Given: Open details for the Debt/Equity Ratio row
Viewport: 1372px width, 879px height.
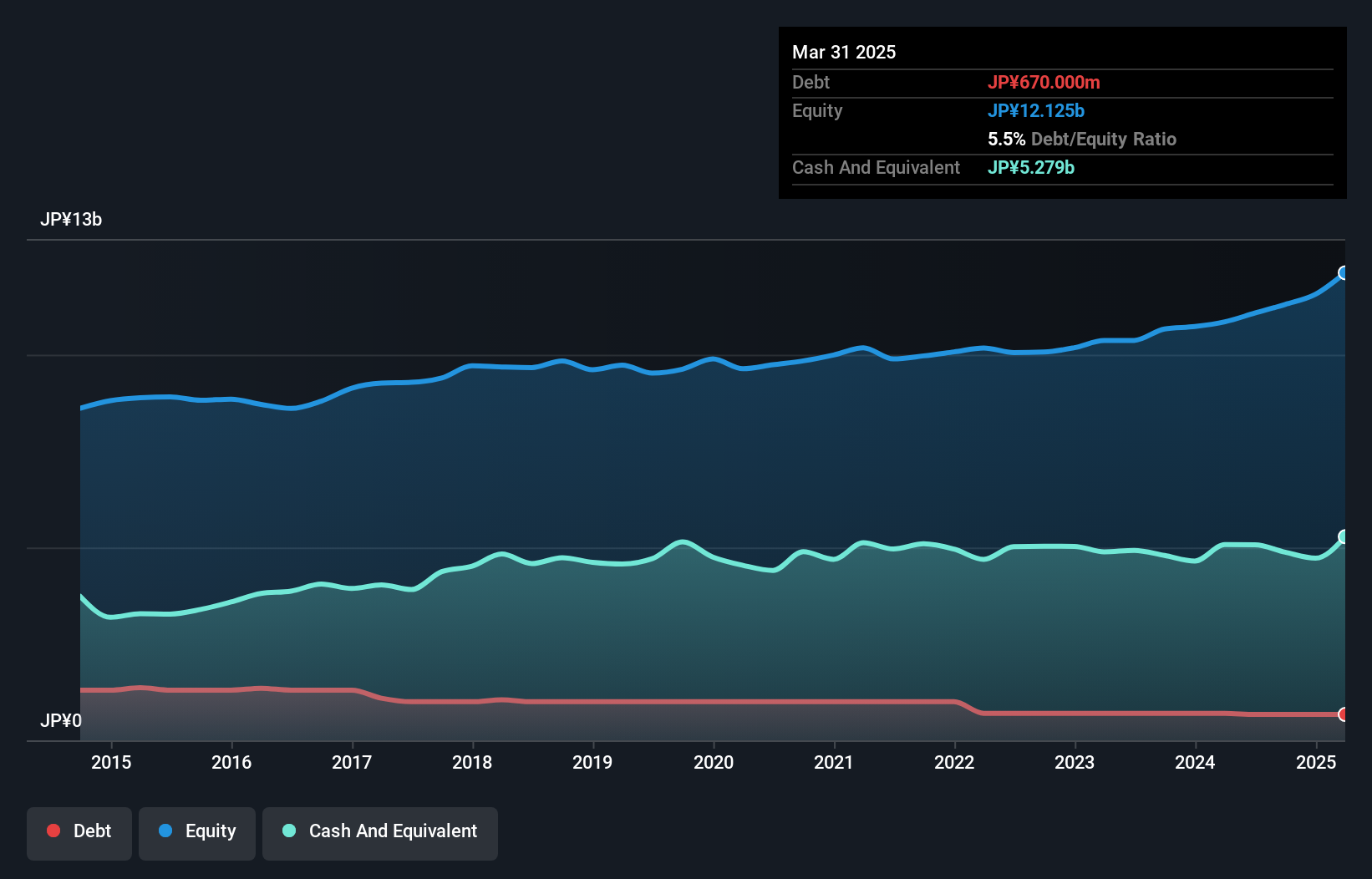Looking at the screenshot, I should tap(1082, 139).
